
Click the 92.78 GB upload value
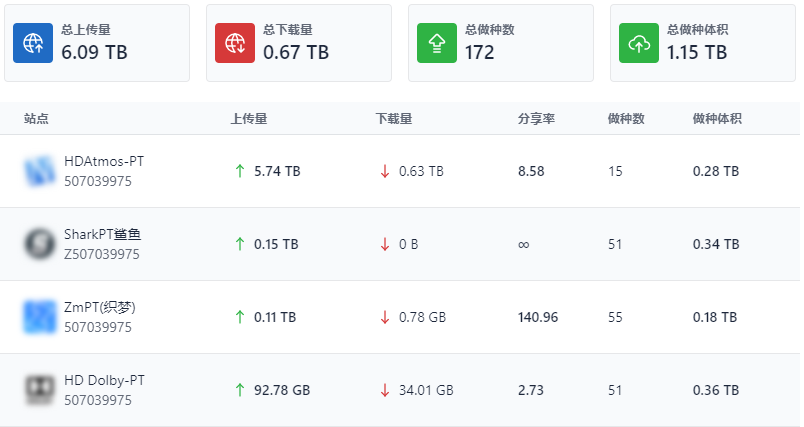click(282, 390)
